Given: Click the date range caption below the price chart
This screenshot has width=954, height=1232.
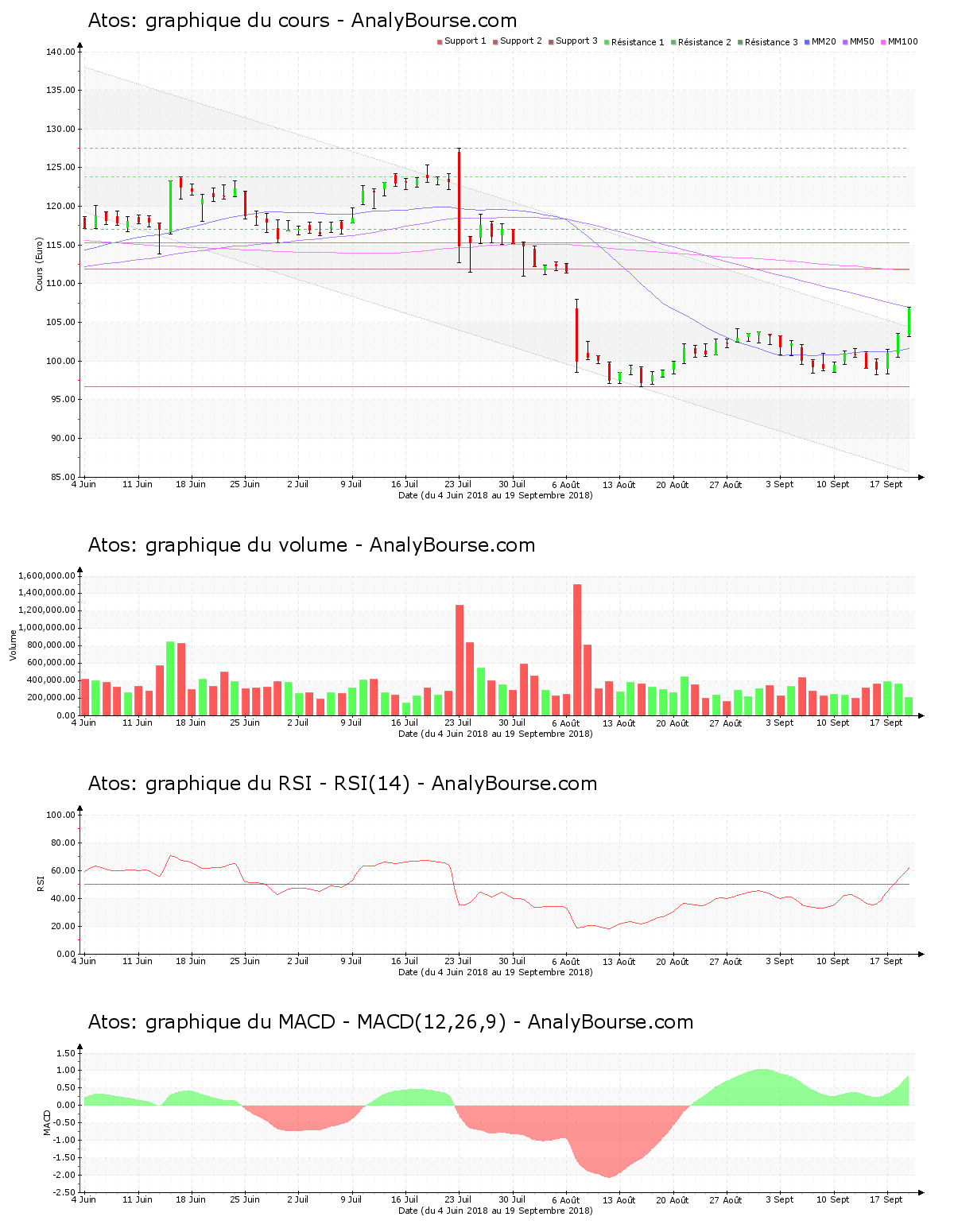Looking at the screenshot, I should (495, 495).
